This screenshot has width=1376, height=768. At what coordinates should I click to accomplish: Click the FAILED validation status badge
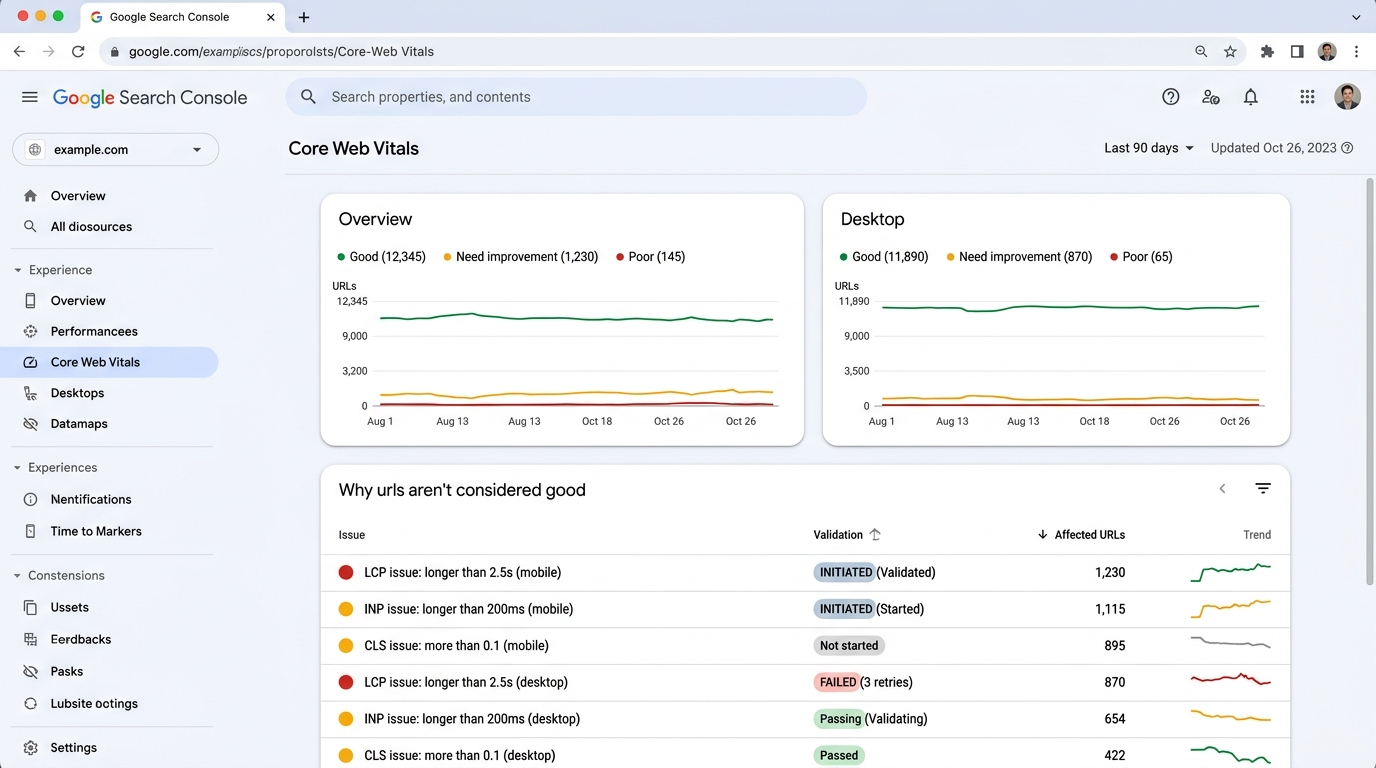pyautogui.click(x=837, y=682)
